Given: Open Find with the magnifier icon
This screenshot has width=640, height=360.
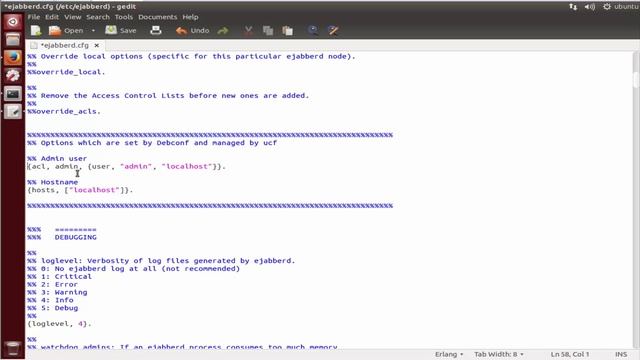Looking at the screenshot, I should (x=313, y=31).
